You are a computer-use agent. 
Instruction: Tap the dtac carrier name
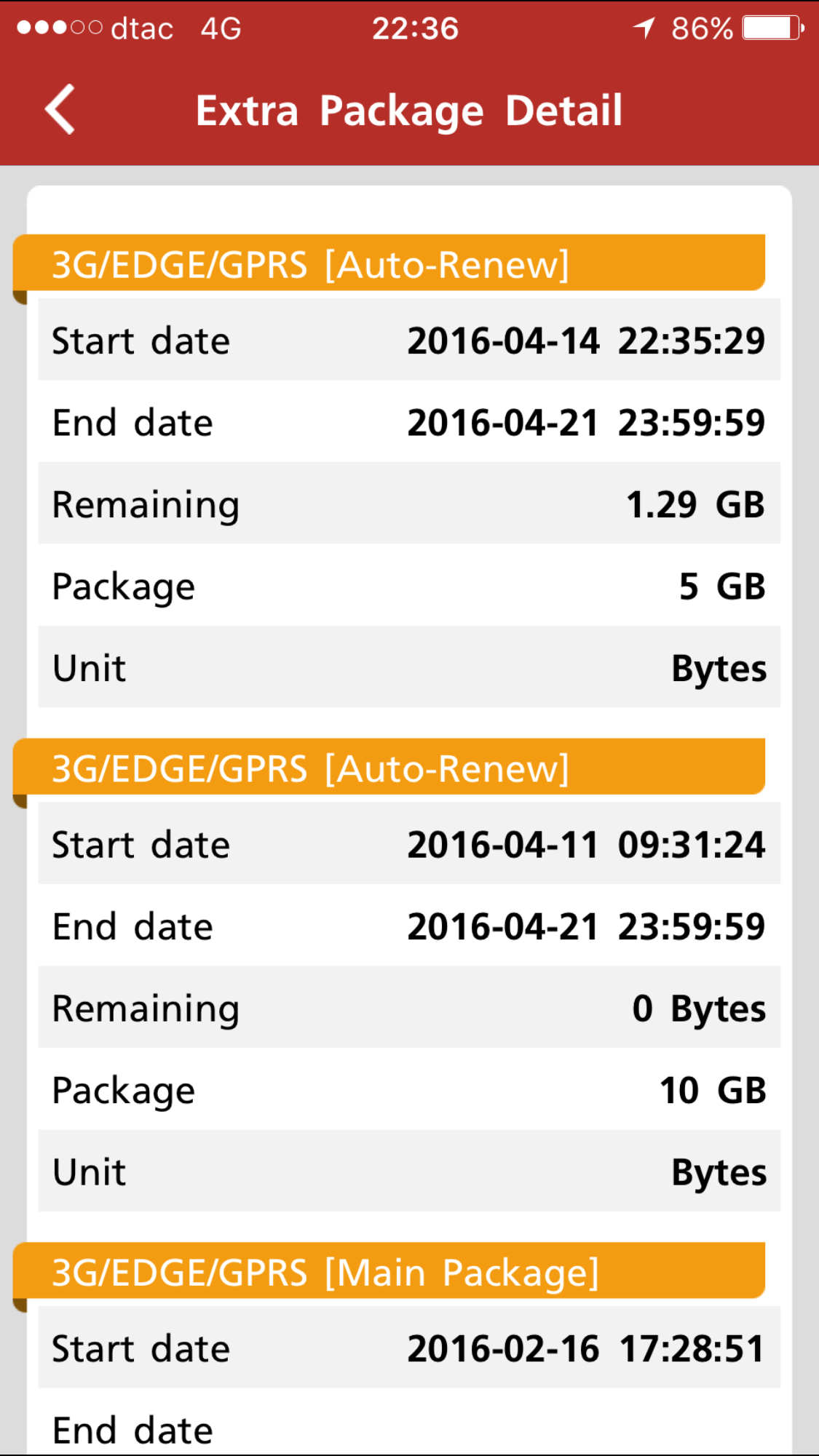pos(142,29)
